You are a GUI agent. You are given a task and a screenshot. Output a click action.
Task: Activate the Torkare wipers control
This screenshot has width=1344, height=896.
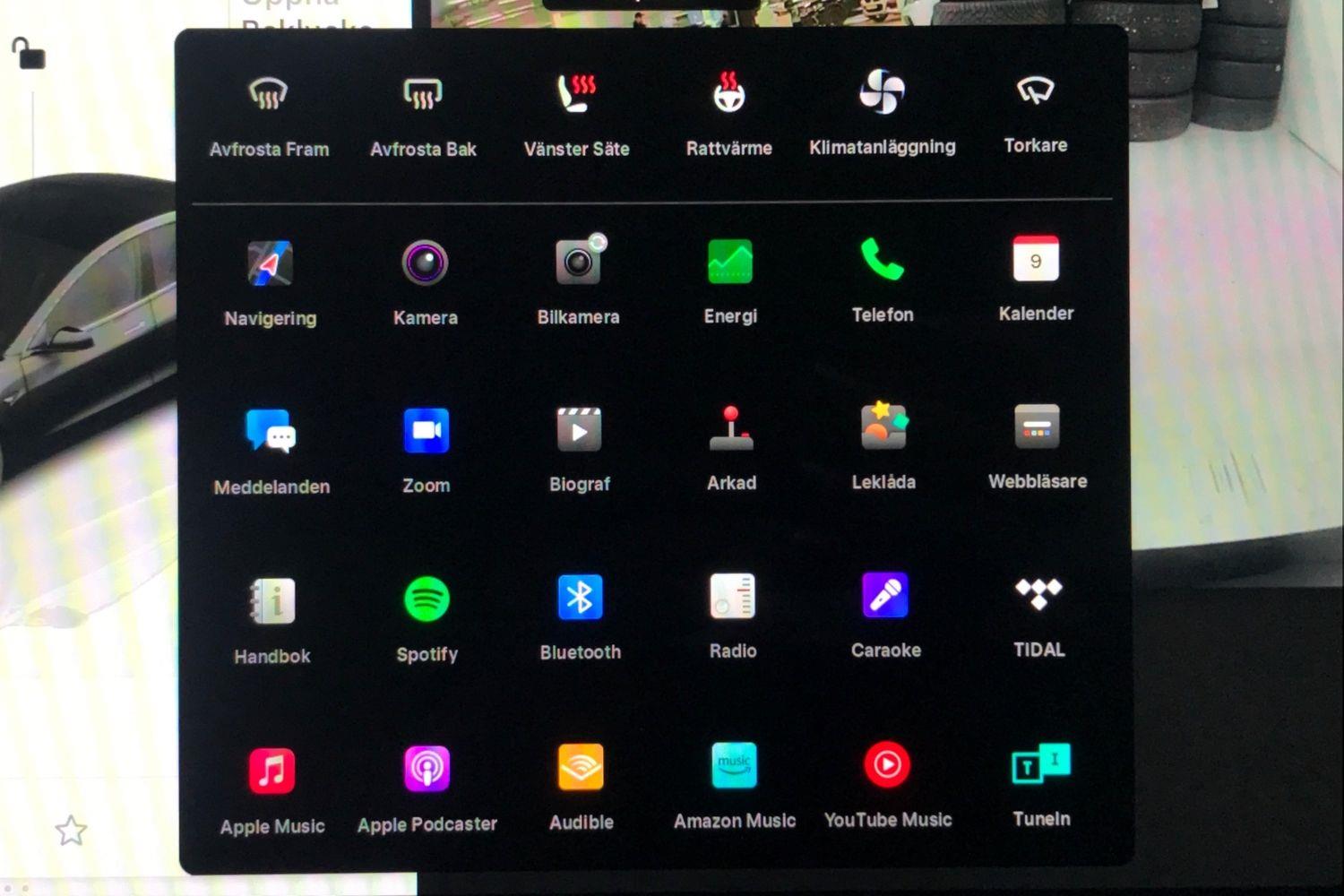1035,90
